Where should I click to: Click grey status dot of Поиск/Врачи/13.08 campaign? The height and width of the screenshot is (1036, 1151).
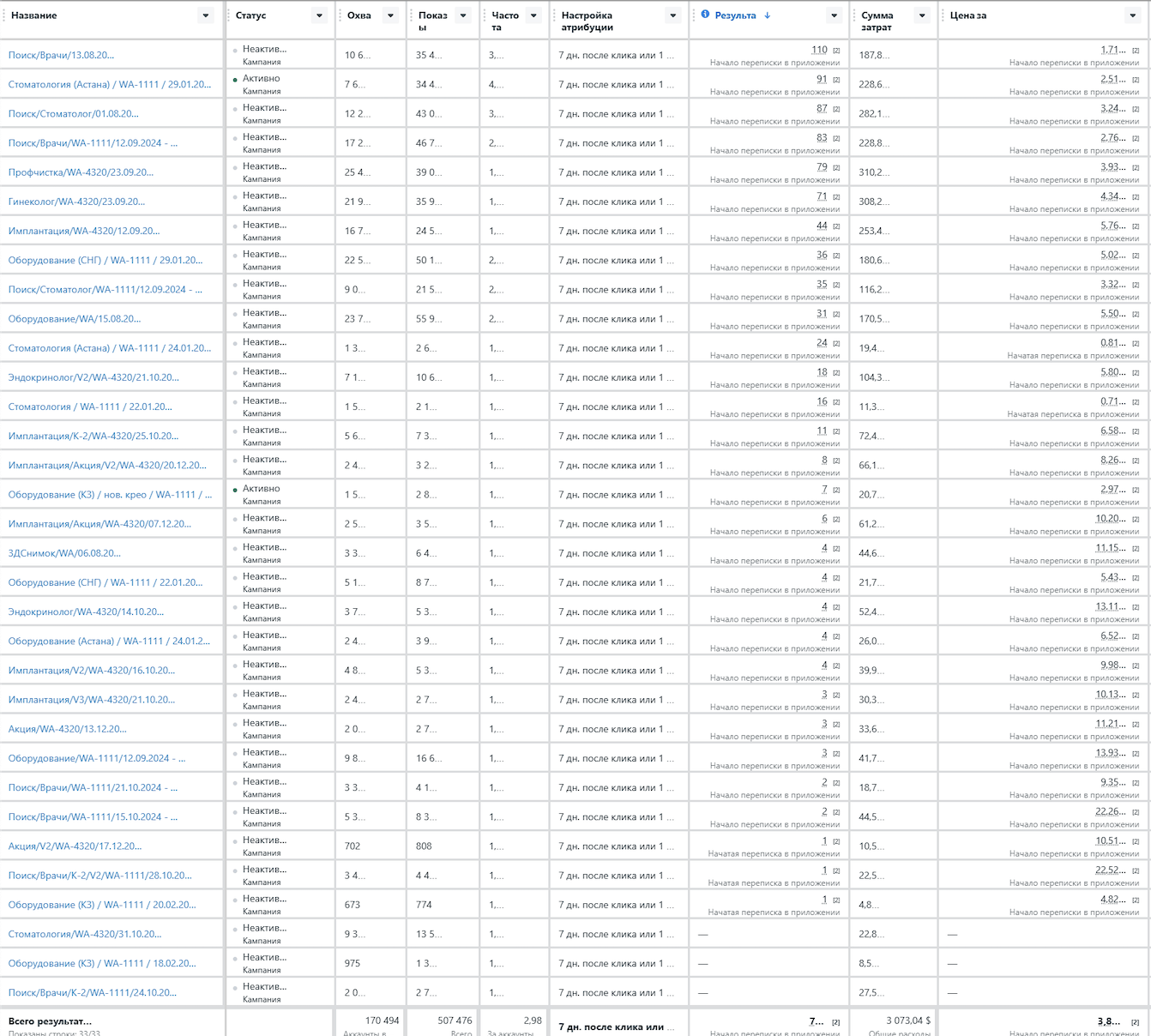click(x=235, y=51)
